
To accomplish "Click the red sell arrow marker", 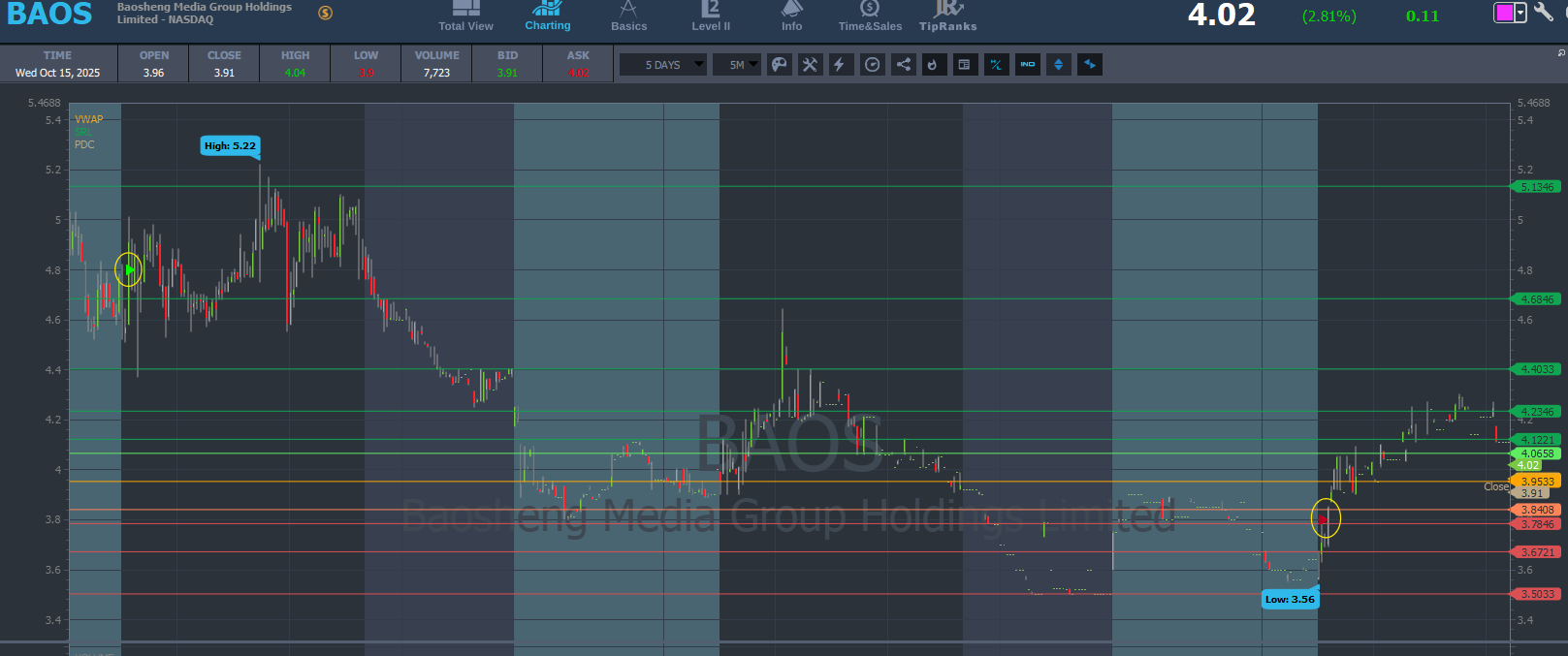I will coord(1324,519).
